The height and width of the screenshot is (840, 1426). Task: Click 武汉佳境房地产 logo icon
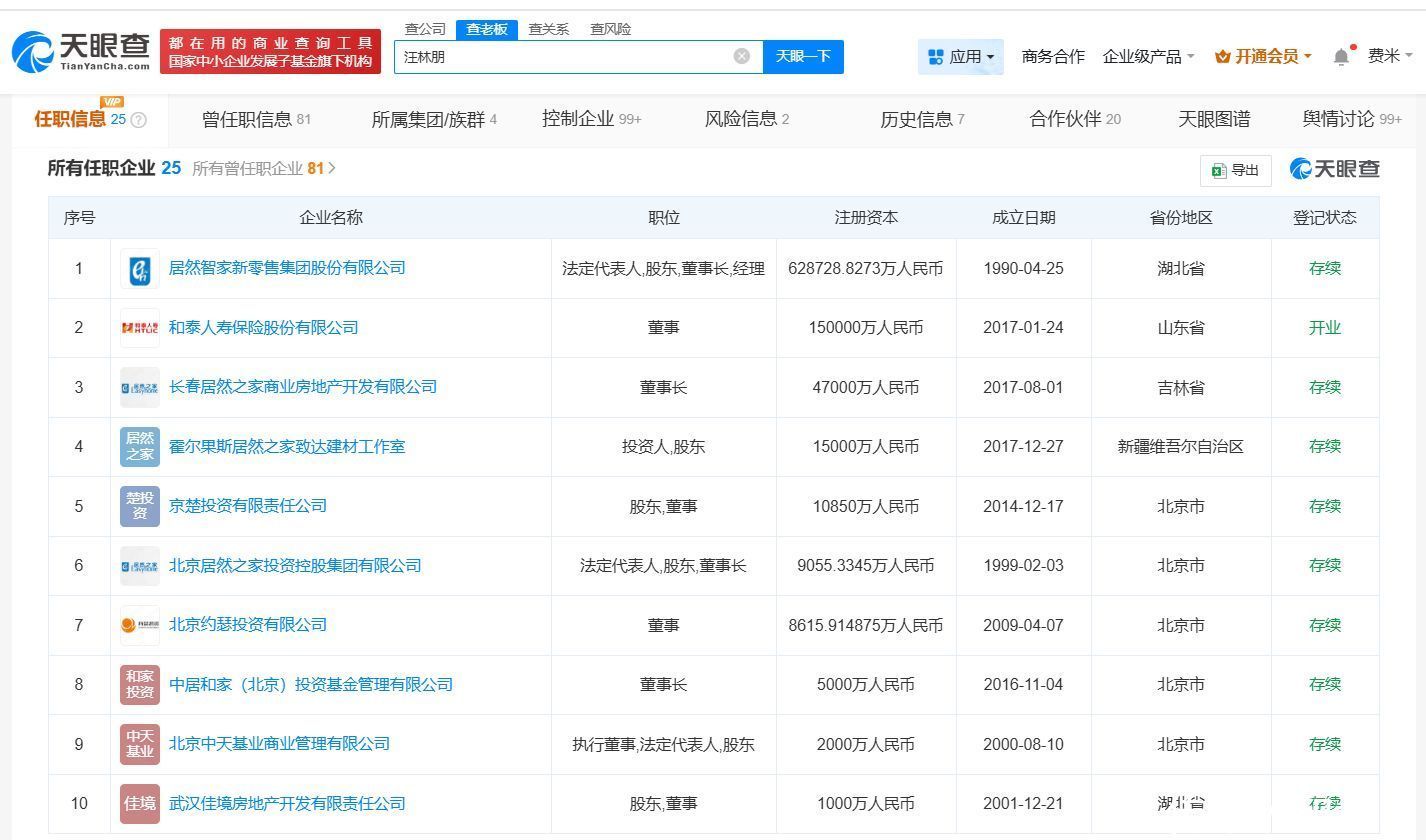(140, 804)
